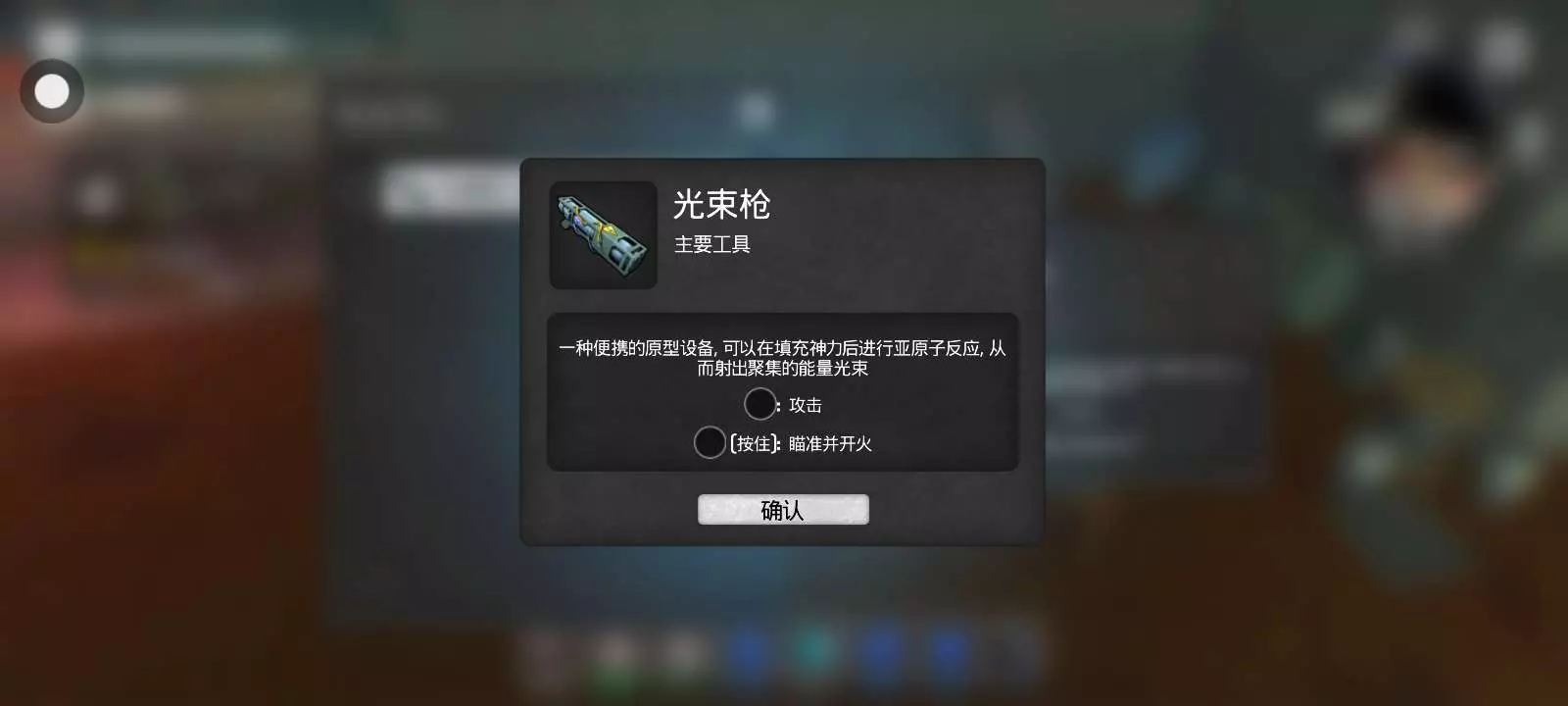Click the blurred white square icon at top-left
The height and width of the screenshot is (706, 1568).
55,40
